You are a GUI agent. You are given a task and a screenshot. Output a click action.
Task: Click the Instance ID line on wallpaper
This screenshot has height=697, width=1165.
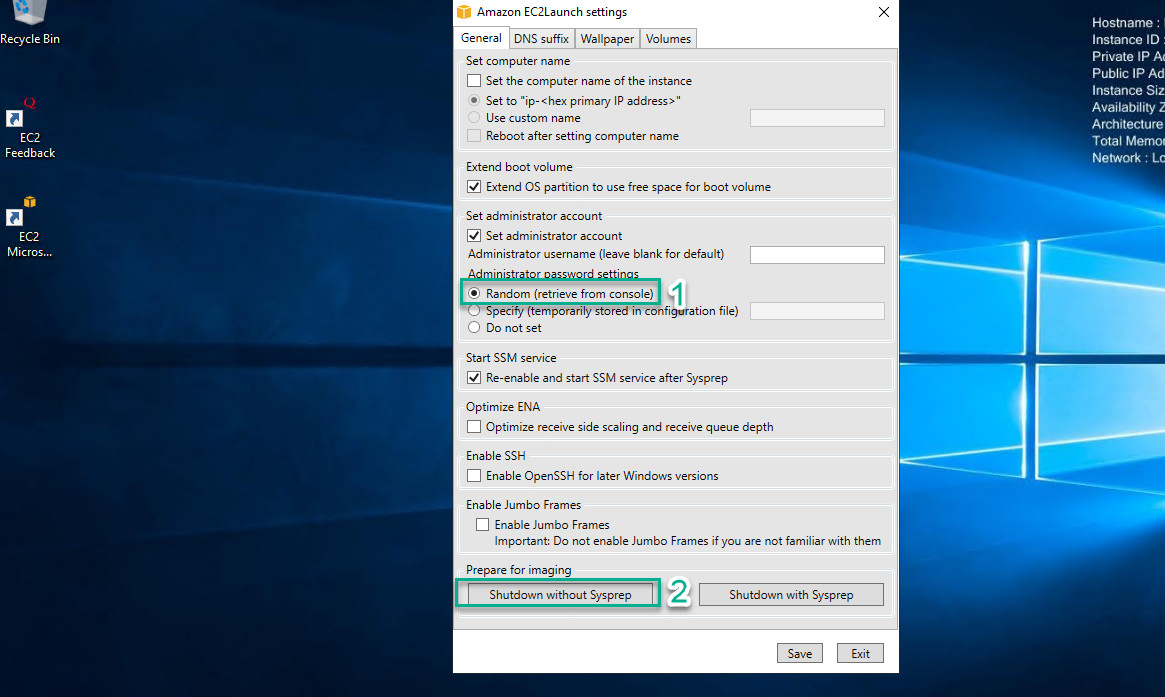pos(1128,40)
